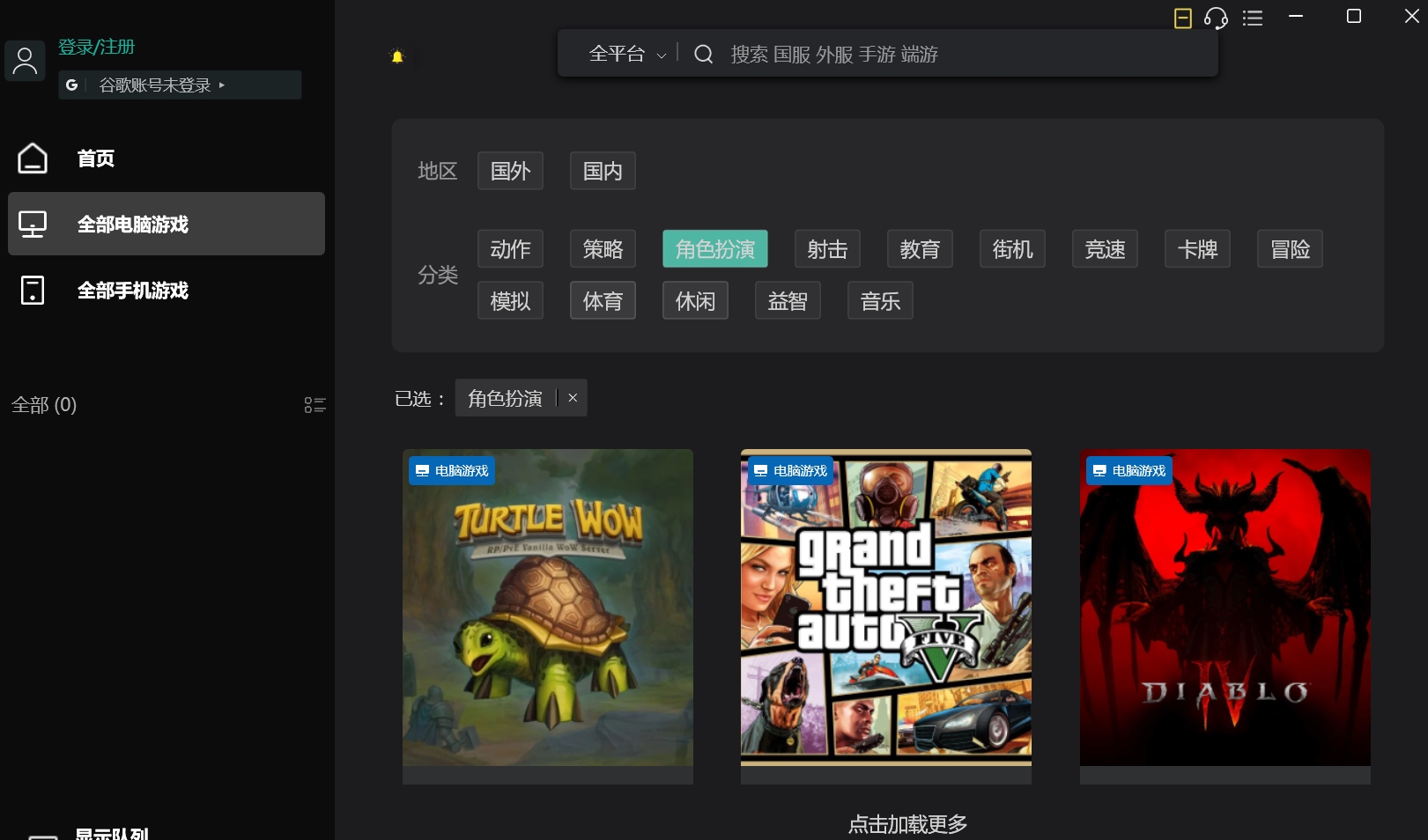Click the yellow notification bell icon
This screenshot has width=1428, height=840.
pyautogui.click(x=397, y=56)
